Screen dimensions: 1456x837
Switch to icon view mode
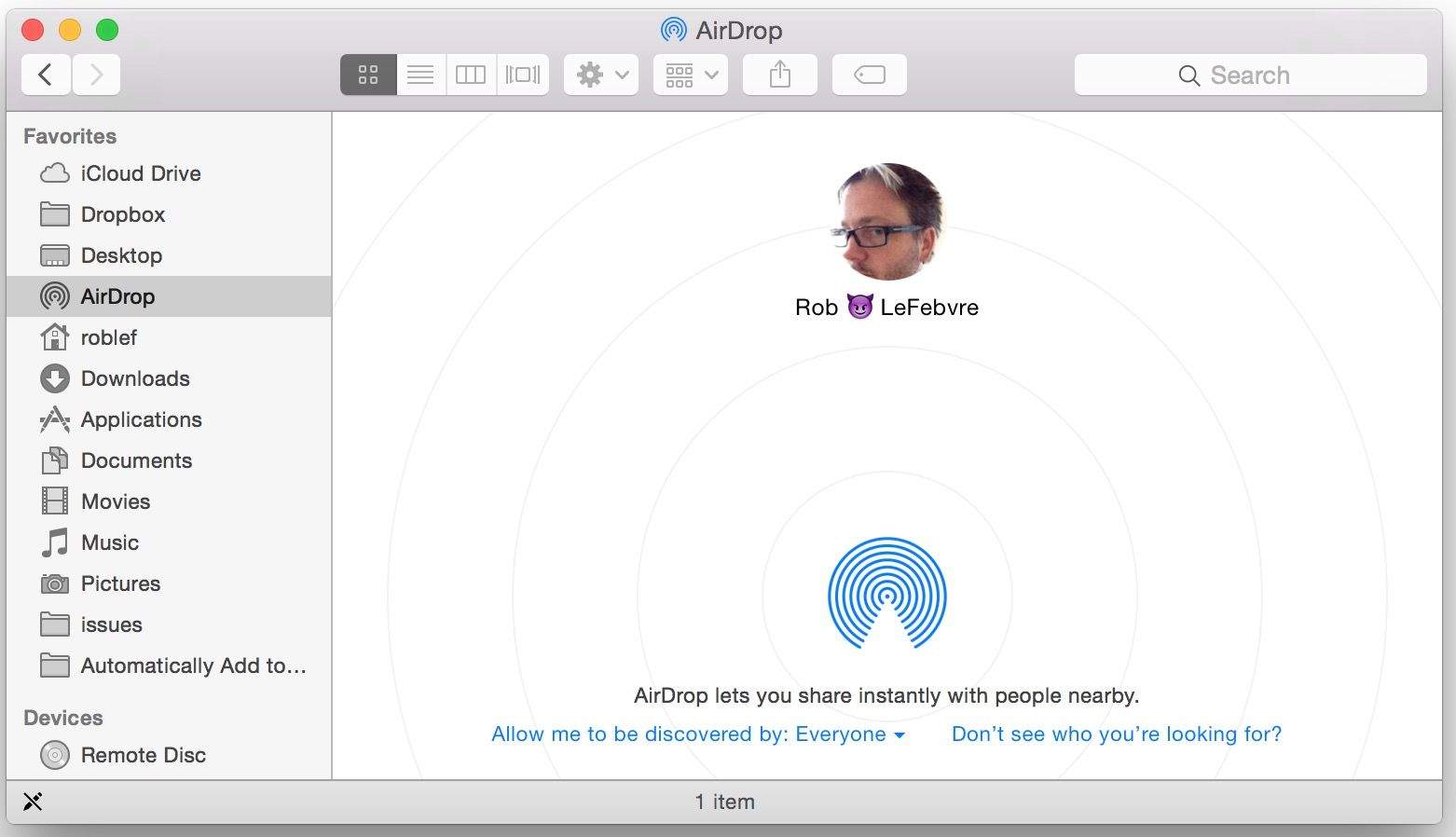[x=368, y=75]
